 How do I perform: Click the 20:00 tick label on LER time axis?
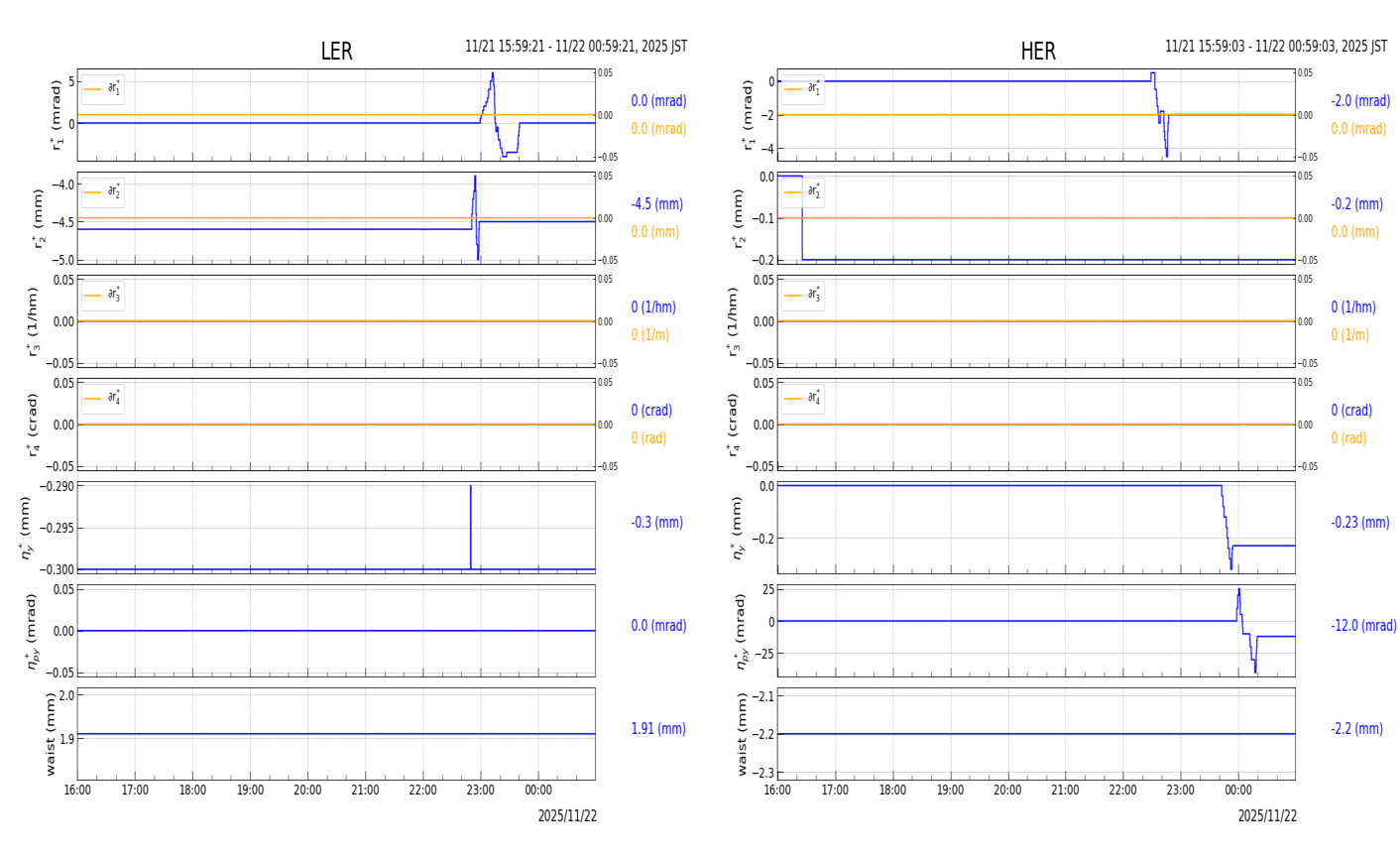tap(307, 791)
